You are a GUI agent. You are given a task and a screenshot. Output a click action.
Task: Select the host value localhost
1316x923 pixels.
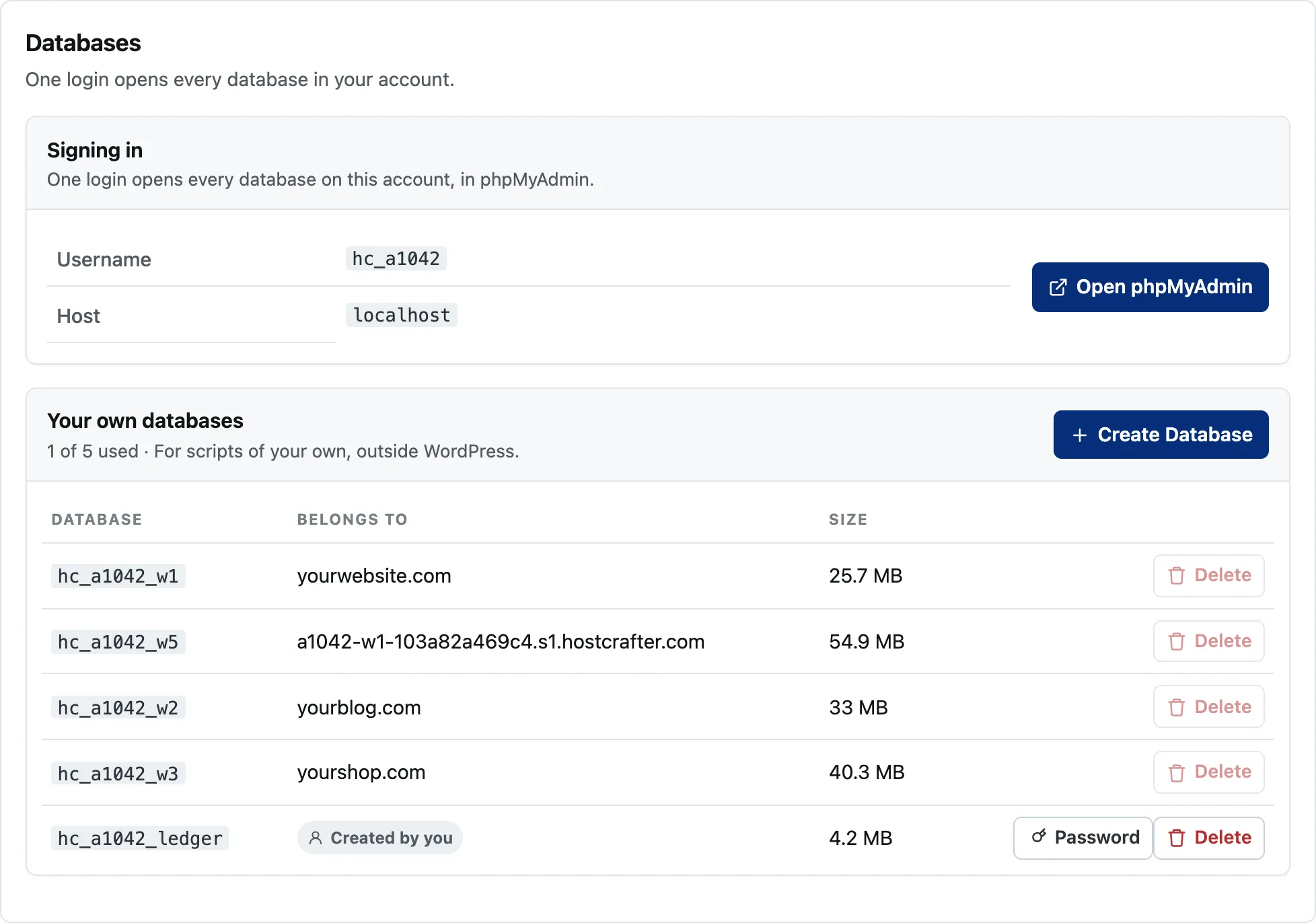point(402,316)
